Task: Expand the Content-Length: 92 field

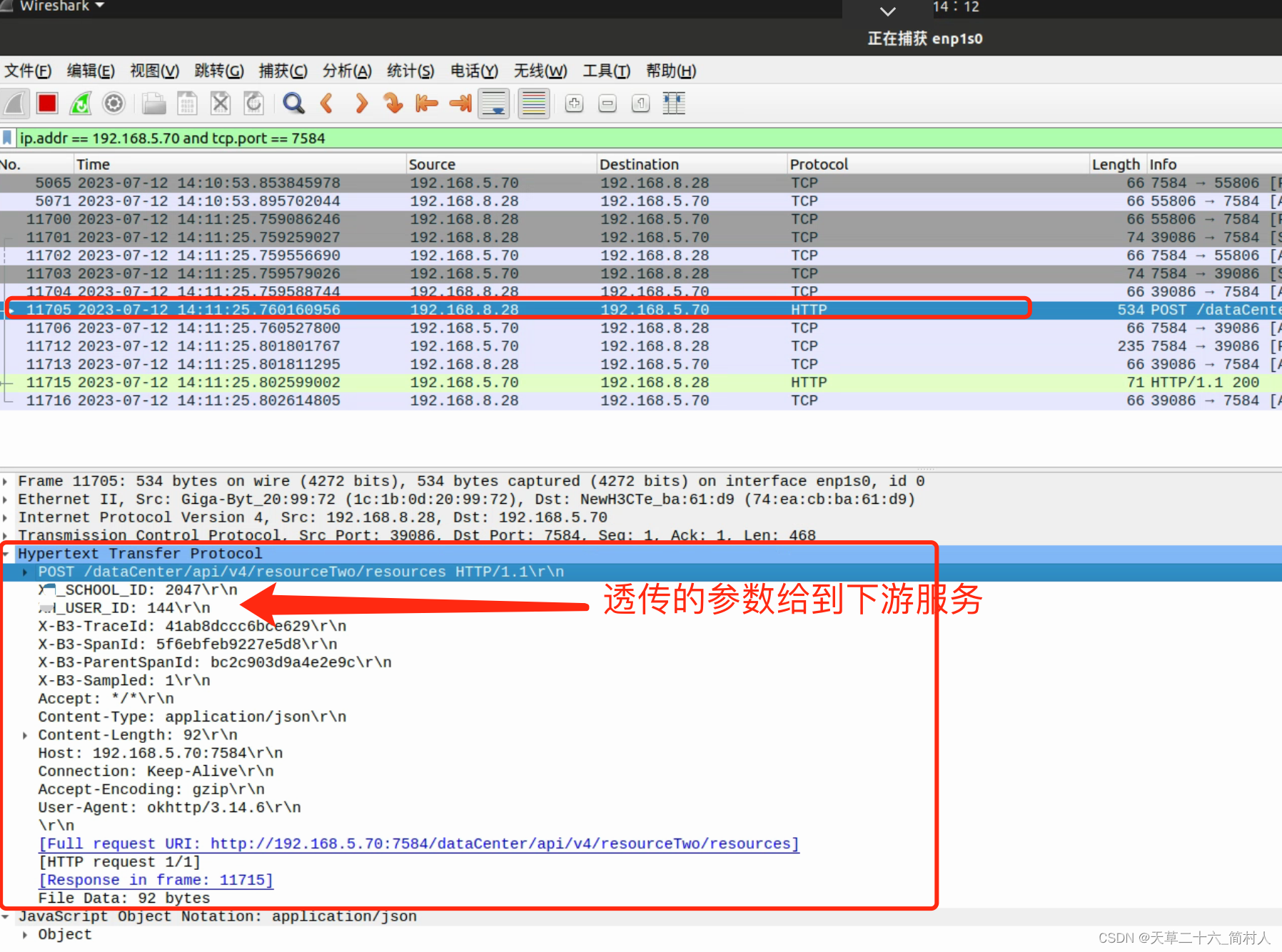Action: [25, 735]
